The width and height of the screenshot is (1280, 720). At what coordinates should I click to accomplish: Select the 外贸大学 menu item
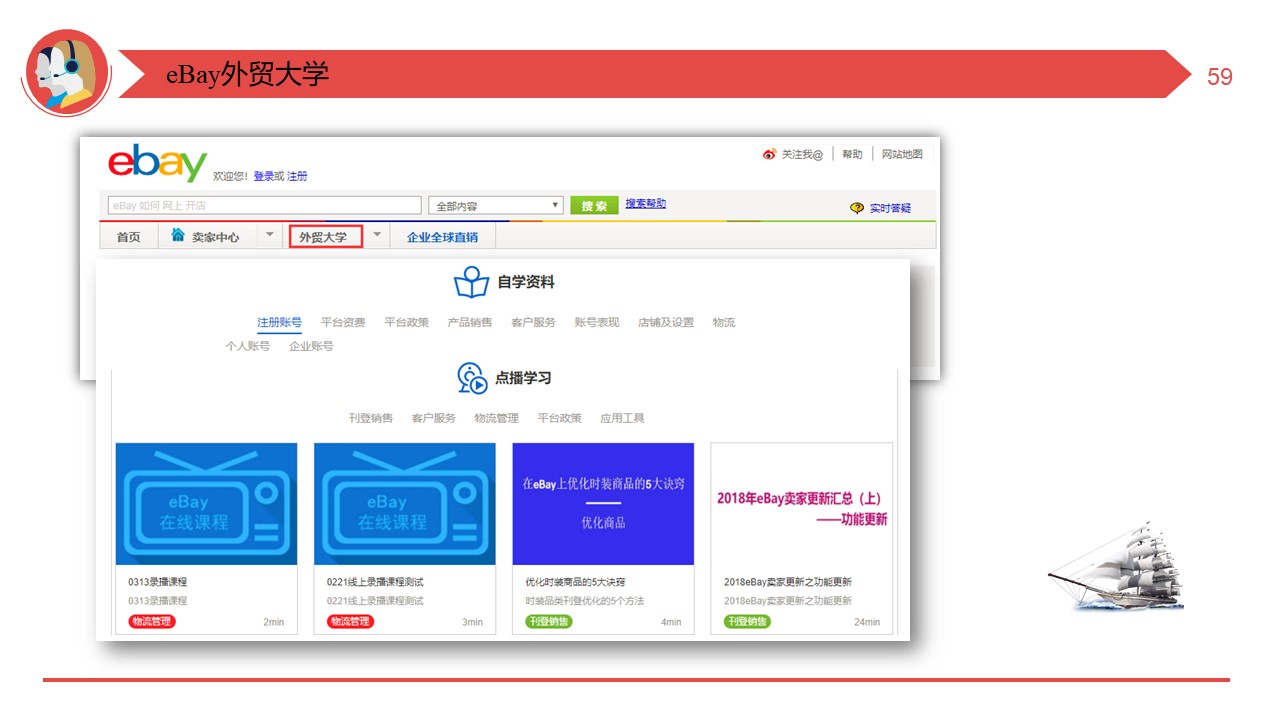coord(324,237)
